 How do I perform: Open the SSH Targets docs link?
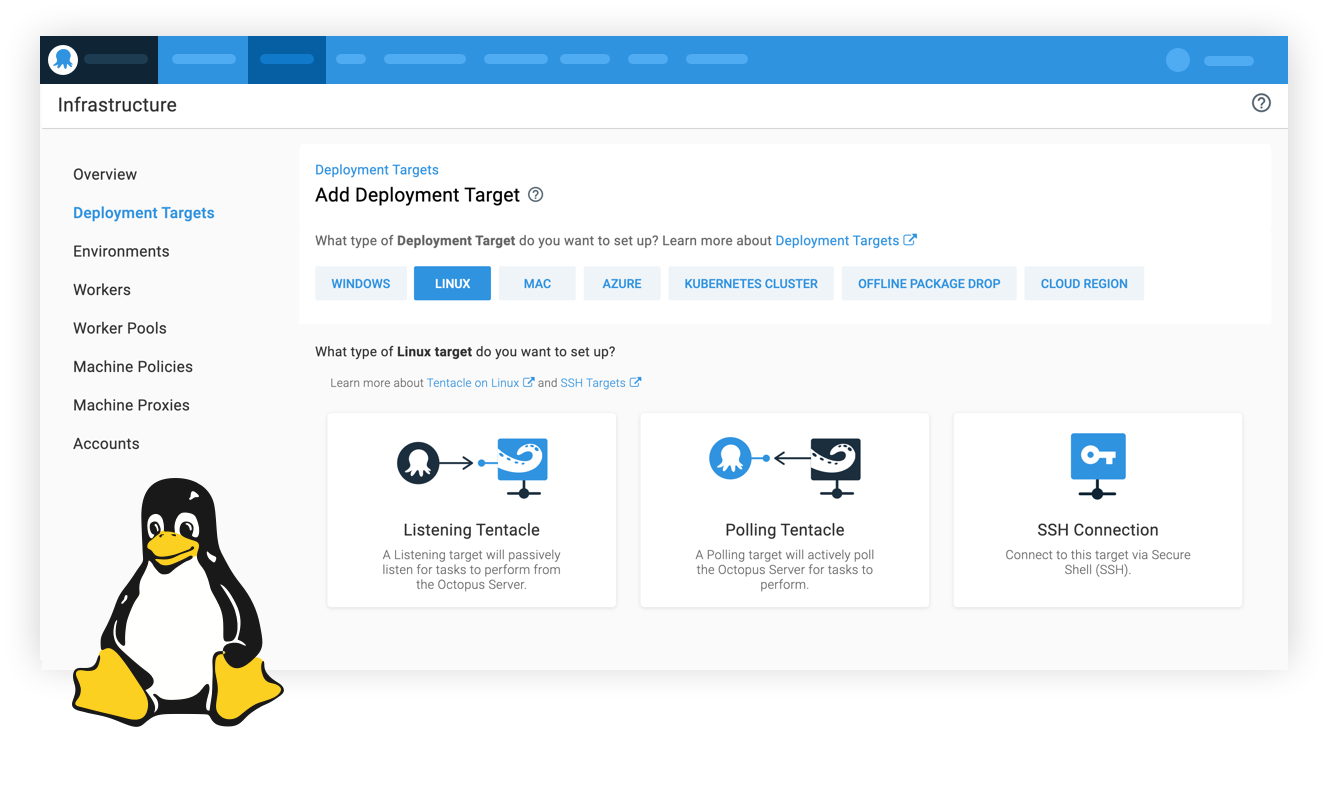click(600, 382)
